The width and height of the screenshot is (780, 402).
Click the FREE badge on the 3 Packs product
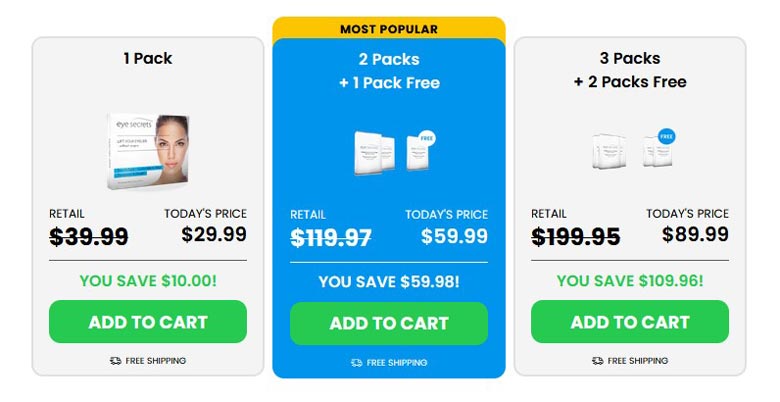coord(667,136)
